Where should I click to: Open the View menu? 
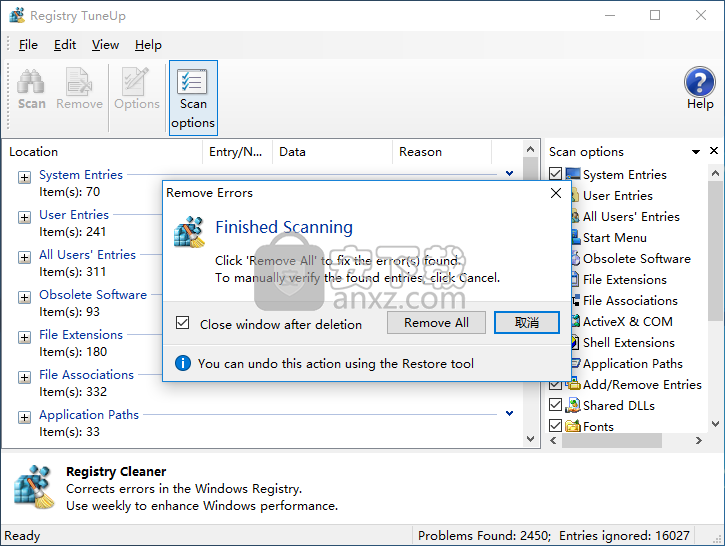105,45
